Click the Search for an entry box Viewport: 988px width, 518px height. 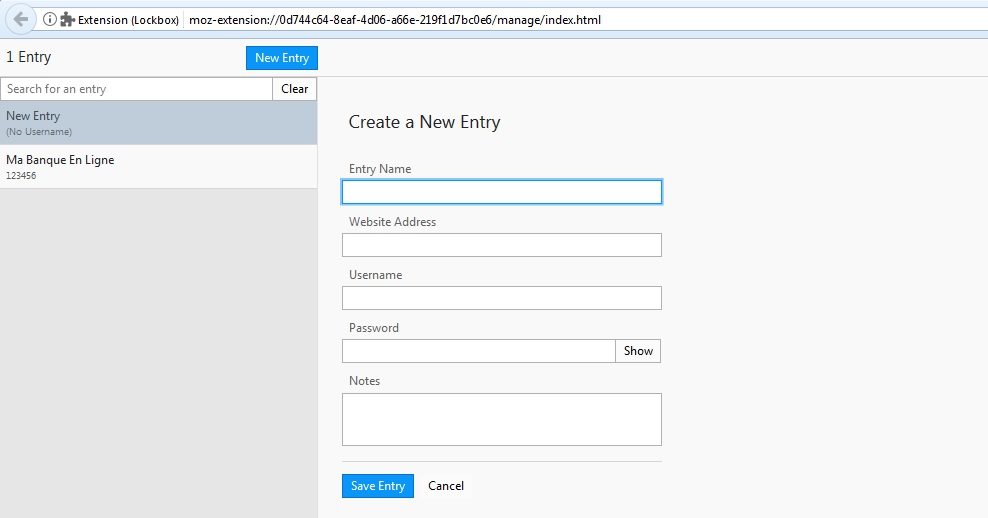137,89
